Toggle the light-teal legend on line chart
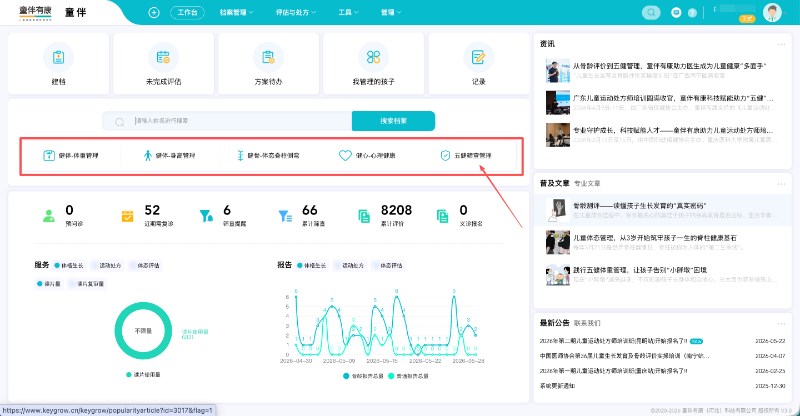 (x=408, y=376)
